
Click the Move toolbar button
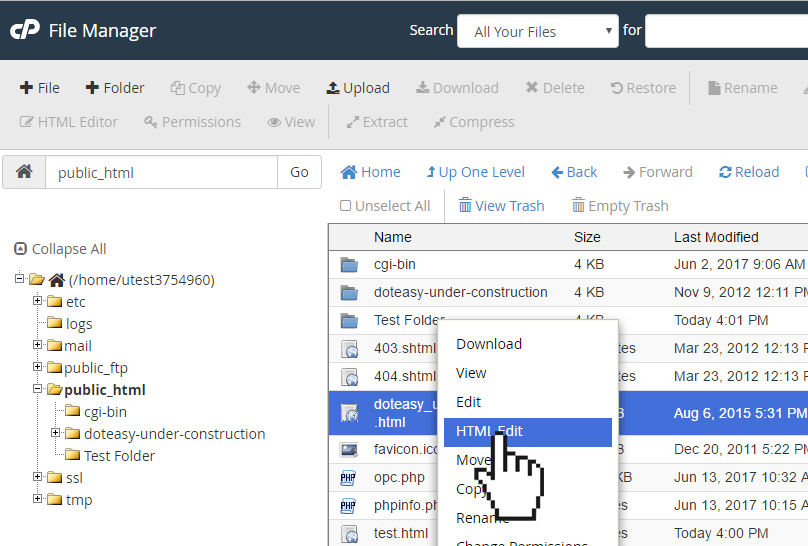pyautogui.click(x=274, y=88)
